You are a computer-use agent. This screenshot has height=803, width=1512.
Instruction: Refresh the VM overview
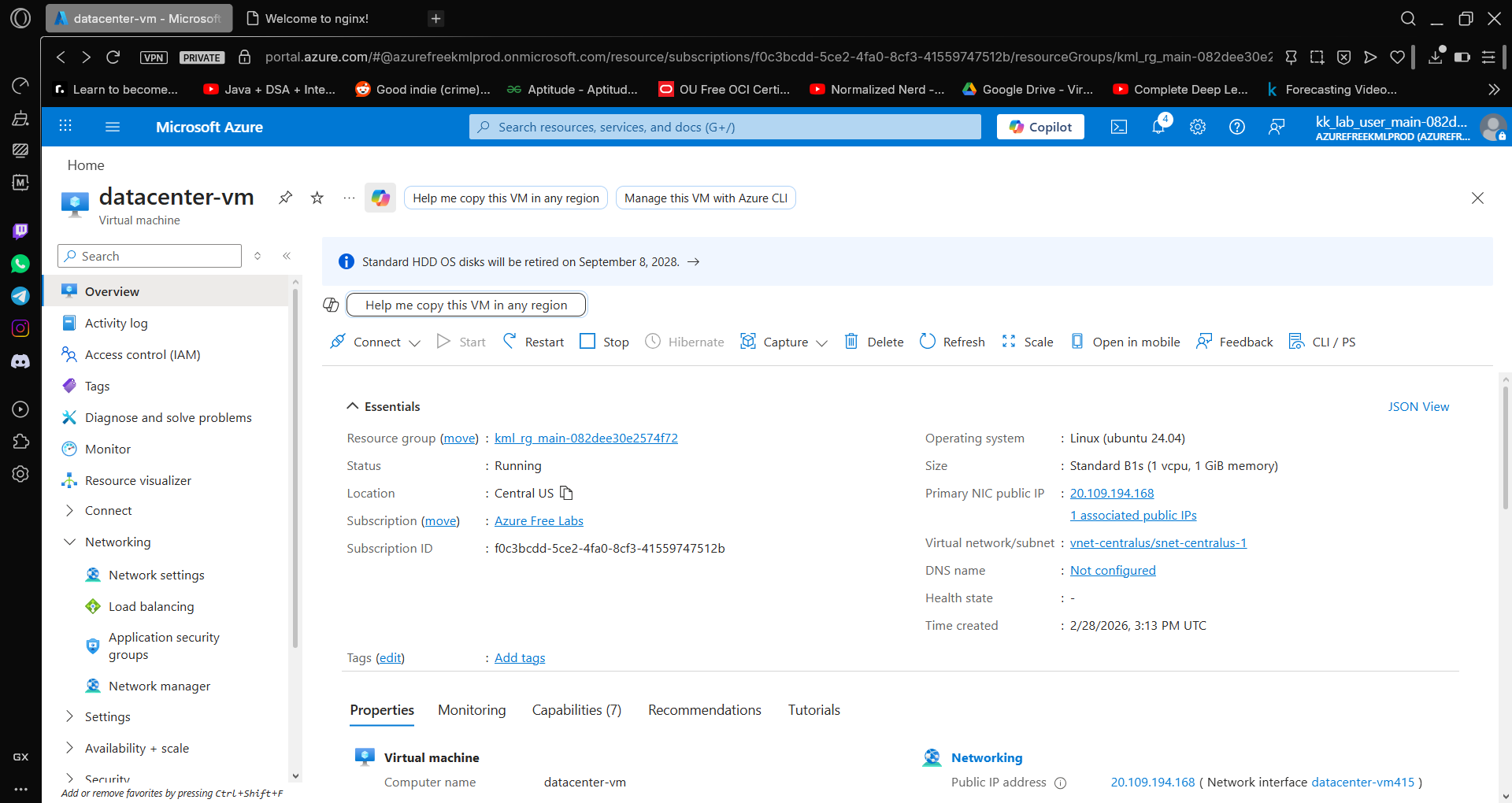(x=952, y=342)
